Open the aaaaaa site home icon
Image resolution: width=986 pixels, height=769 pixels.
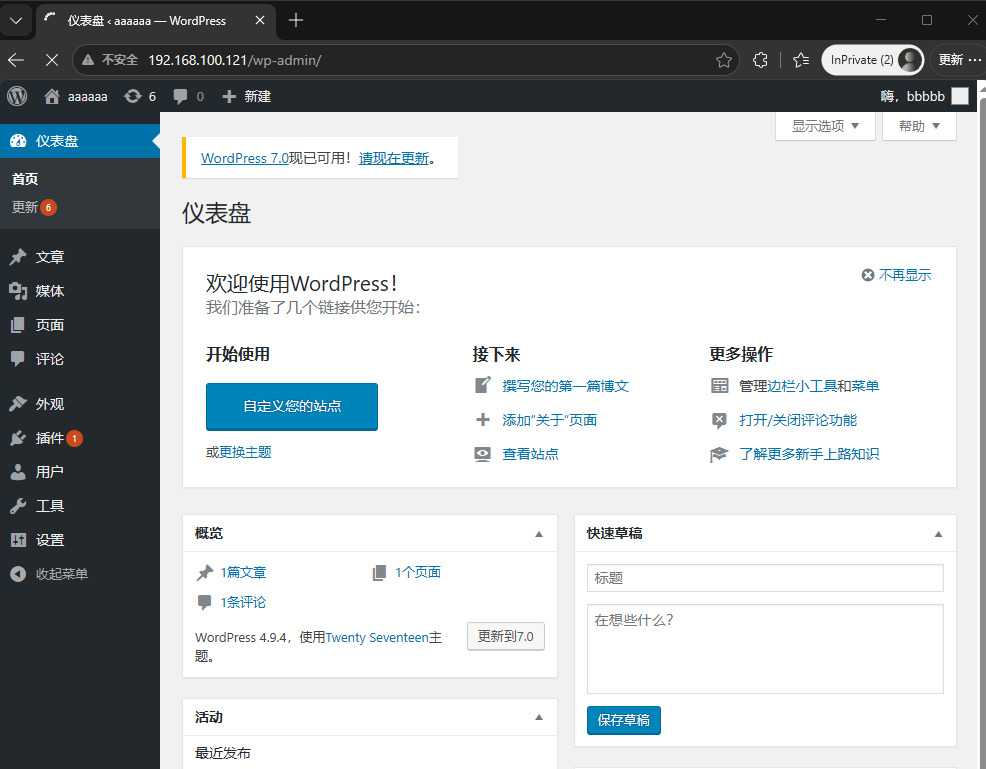[52, 96]
